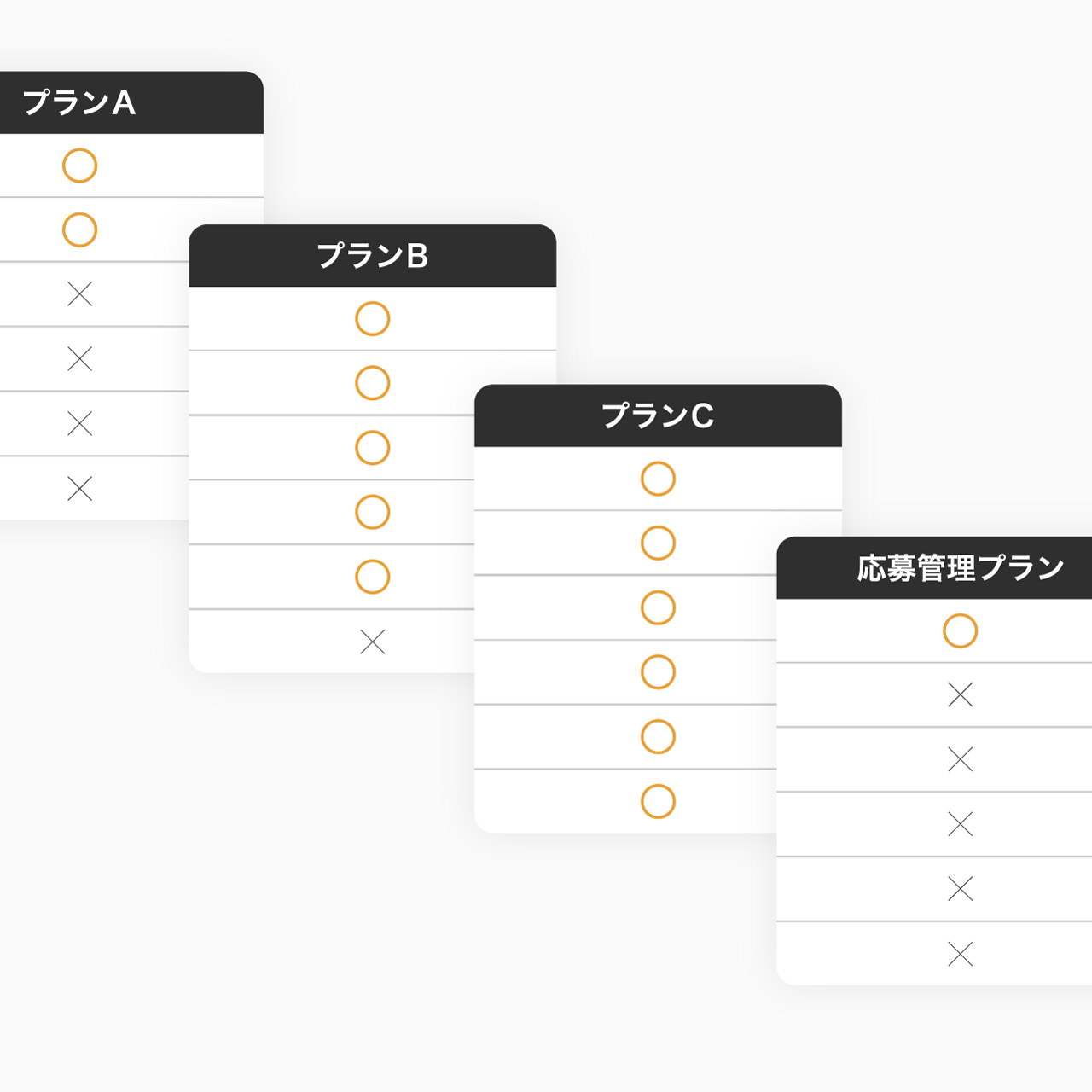Image resolution: width=1092 pixels, height=1092 pixels.
Task: Select first orange circle under プランA
Action: click(x=79, y=166)
